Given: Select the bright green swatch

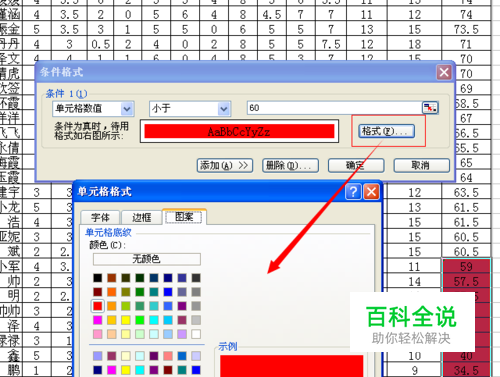Looking at the screenshot, I should [x=140, y=320].
